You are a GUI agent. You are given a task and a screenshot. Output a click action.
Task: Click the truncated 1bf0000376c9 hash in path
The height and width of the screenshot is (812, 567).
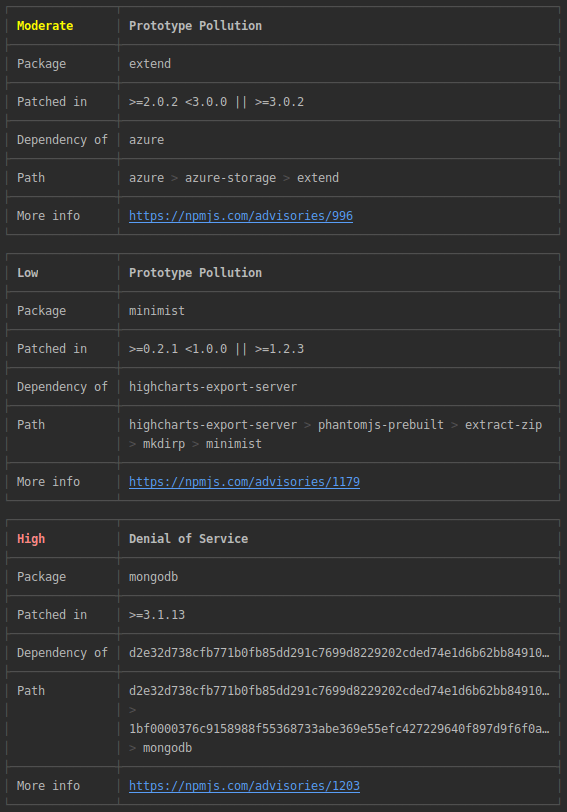pos(339,729)
